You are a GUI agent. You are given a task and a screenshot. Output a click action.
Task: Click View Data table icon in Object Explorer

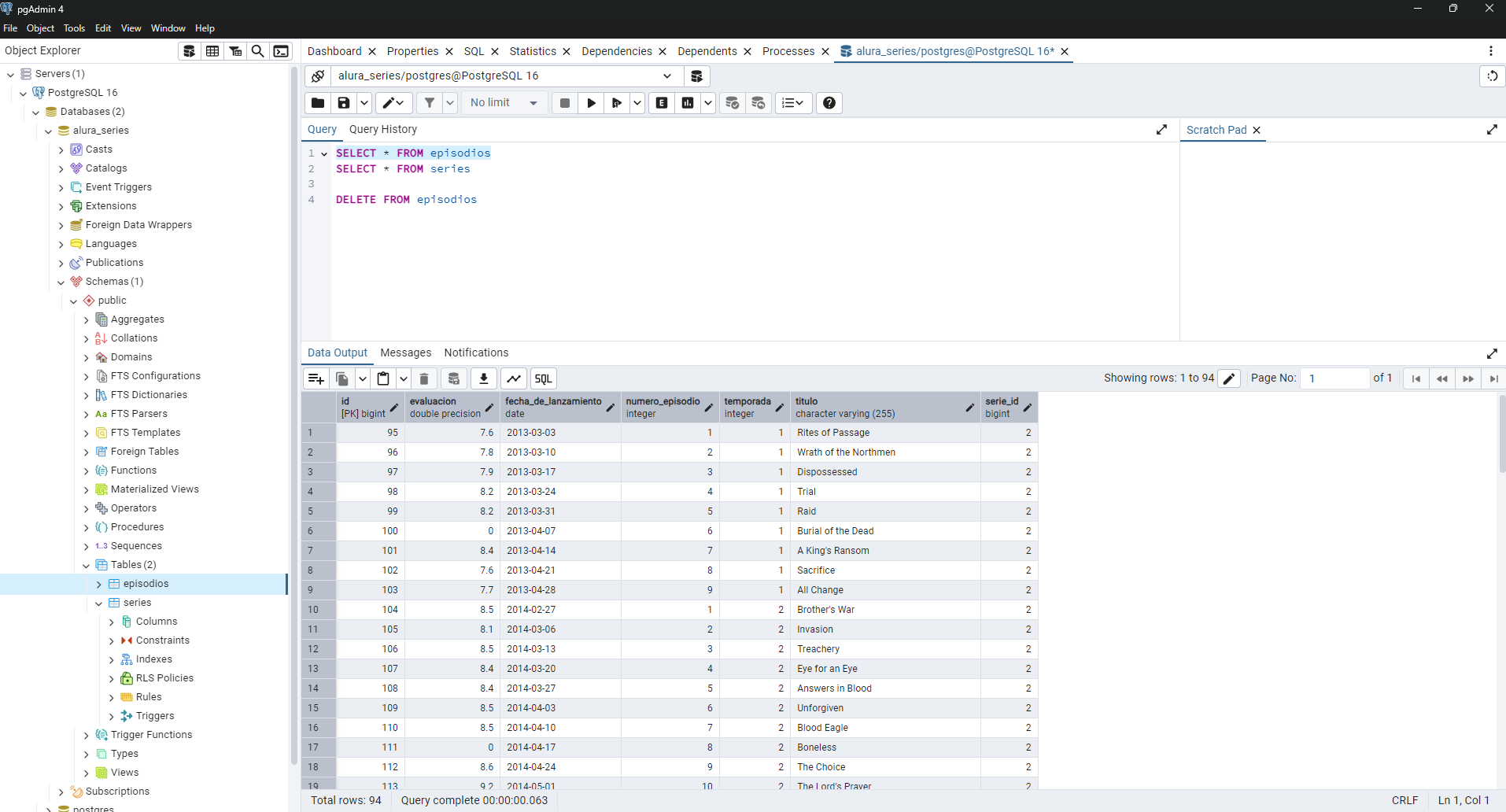point(212,51)
